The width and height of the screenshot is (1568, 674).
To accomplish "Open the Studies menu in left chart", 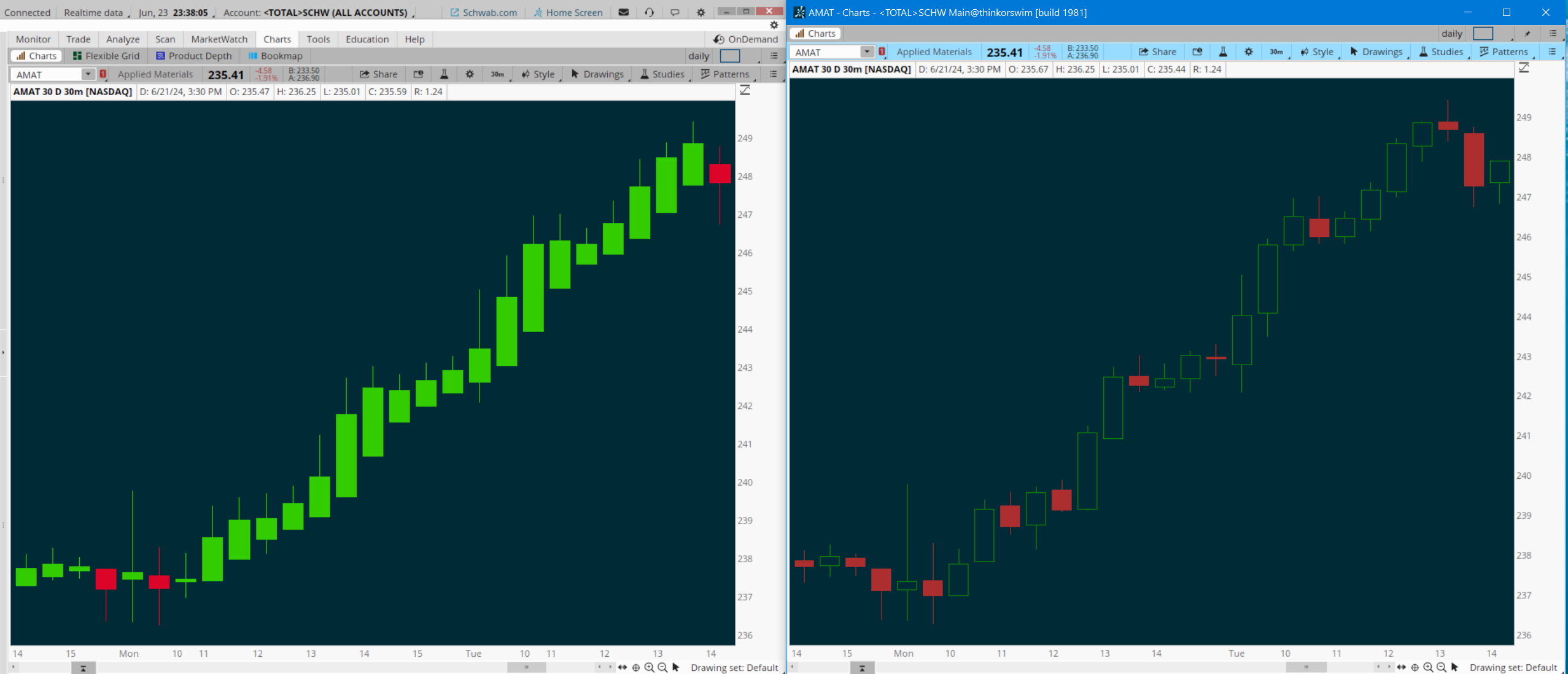I will tap(663, 74).
